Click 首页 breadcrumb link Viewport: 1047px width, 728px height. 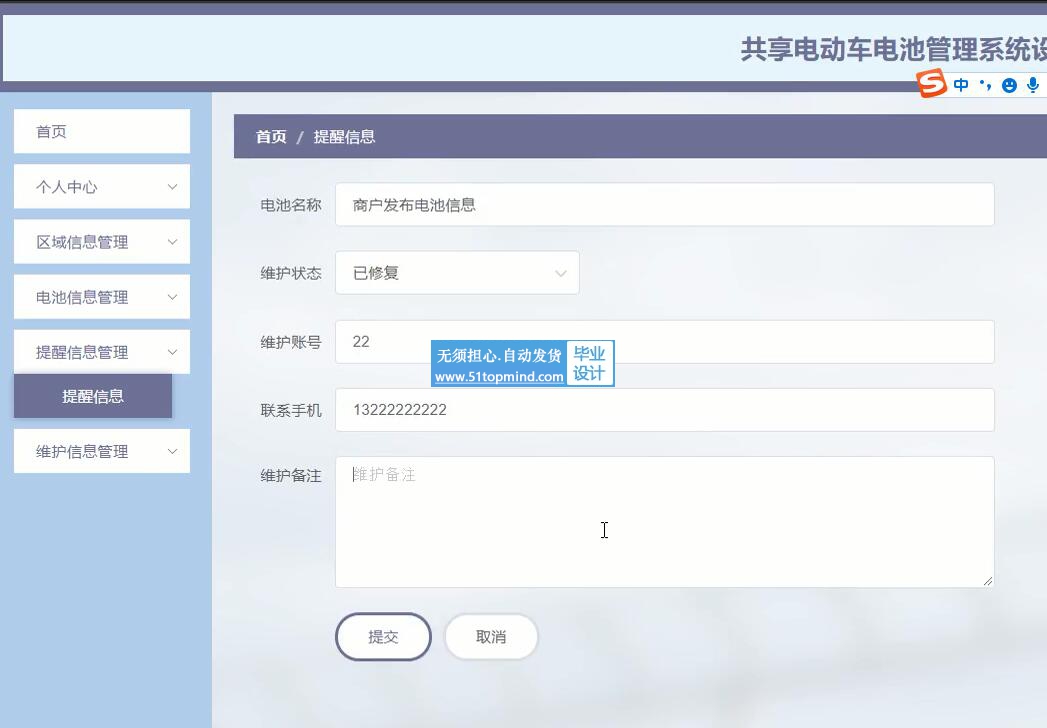point(271,137)
